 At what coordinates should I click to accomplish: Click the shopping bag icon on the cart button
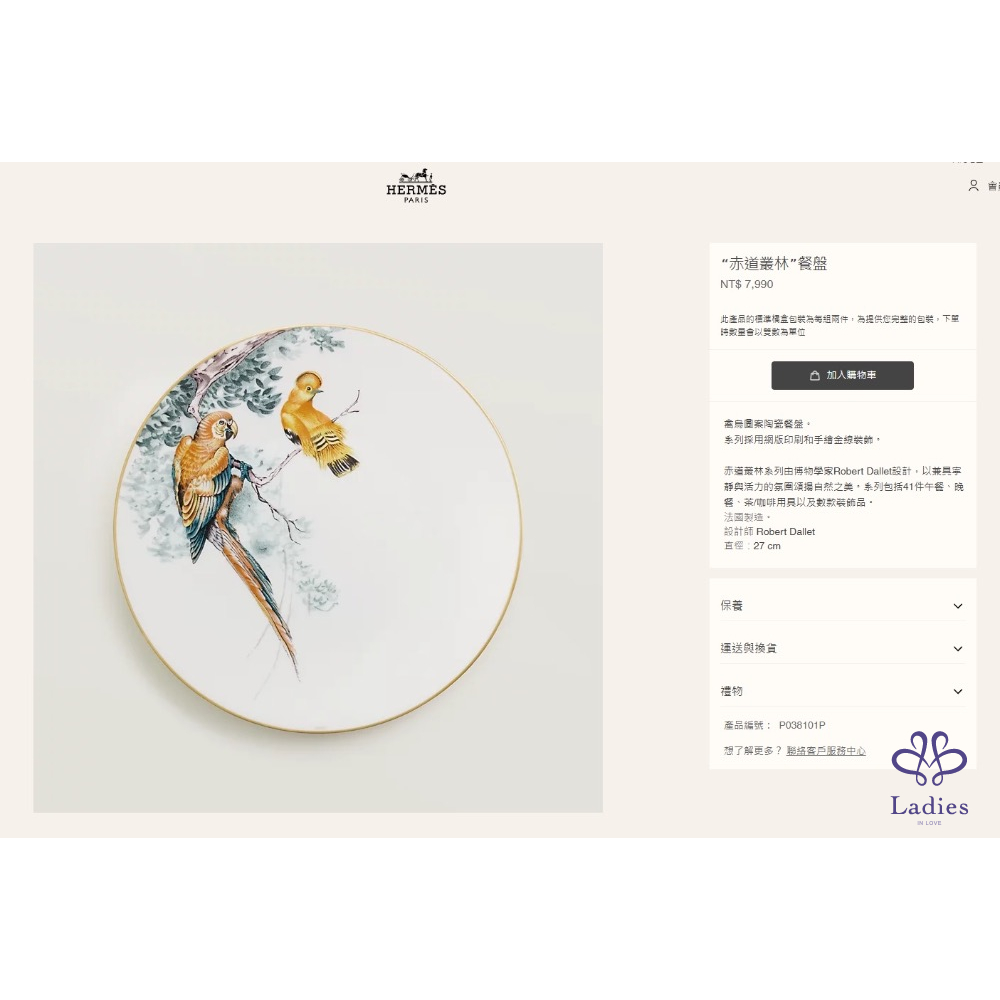814,376
